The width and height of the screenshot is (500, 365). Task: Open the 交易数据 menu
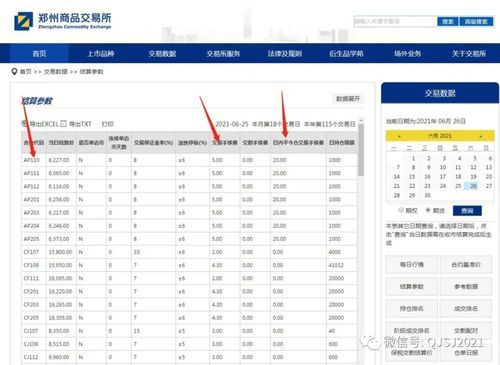point(162,53)
